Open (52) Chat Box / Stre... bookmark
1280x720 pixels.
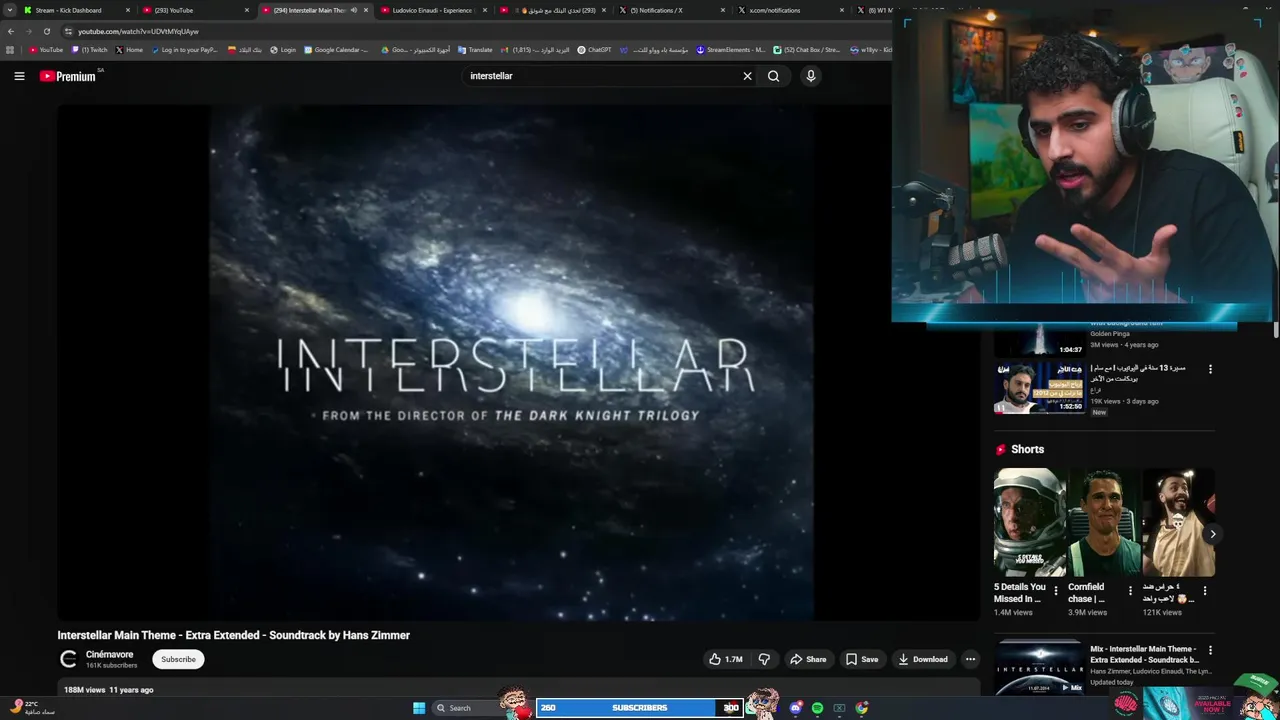click(x=807, y=49)
